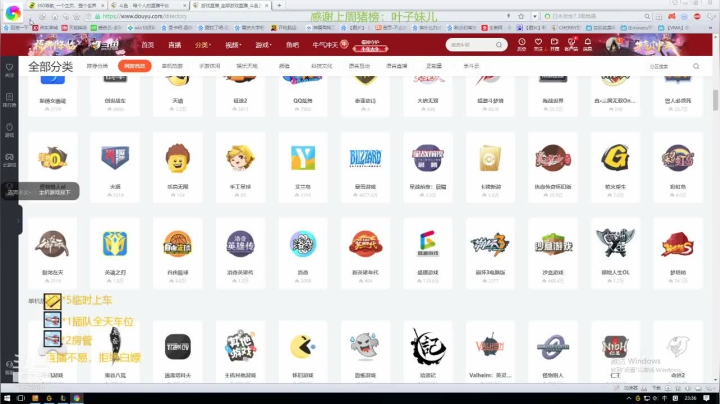Open the Blizzard games category
Image resolution: width=720 pixels, height=404 pixels.
coord(365,168)
